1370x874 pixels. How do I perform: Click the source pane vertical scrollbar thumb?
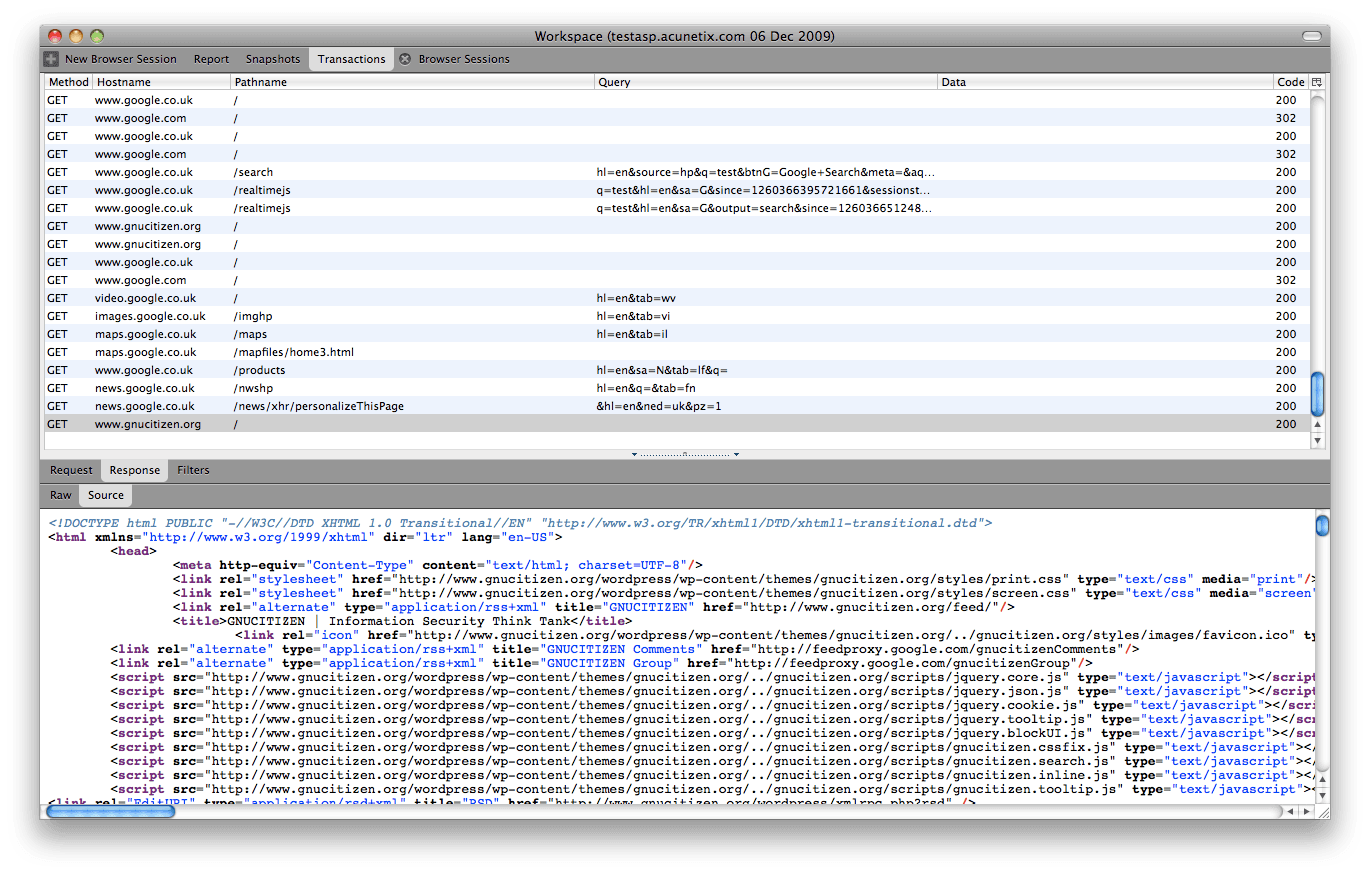pyautogui.click(x=1322, y=525)
